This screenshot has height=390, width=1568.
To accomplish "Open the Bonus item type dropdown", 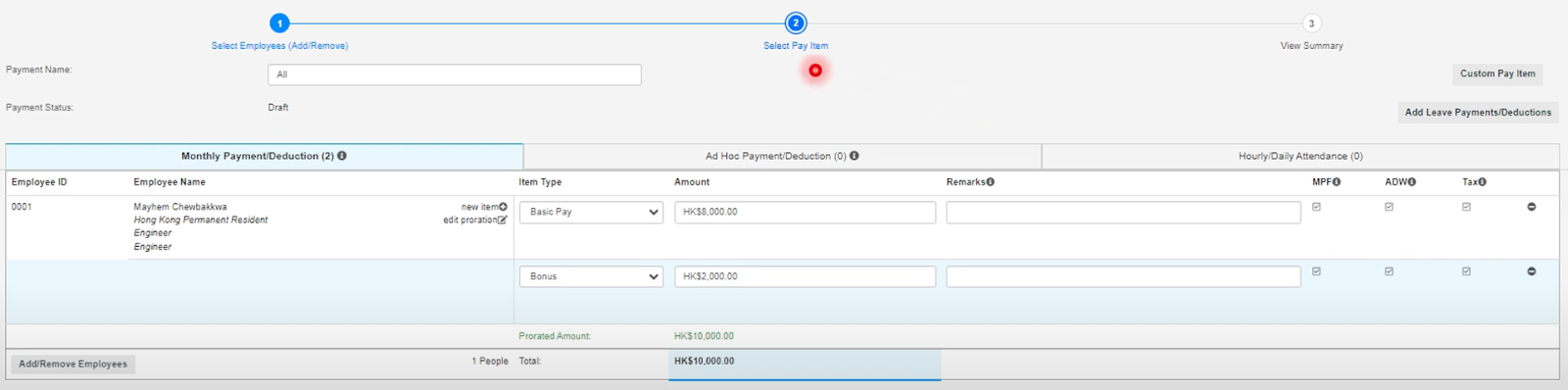I will pyautogui.click(x=591, y=276).
